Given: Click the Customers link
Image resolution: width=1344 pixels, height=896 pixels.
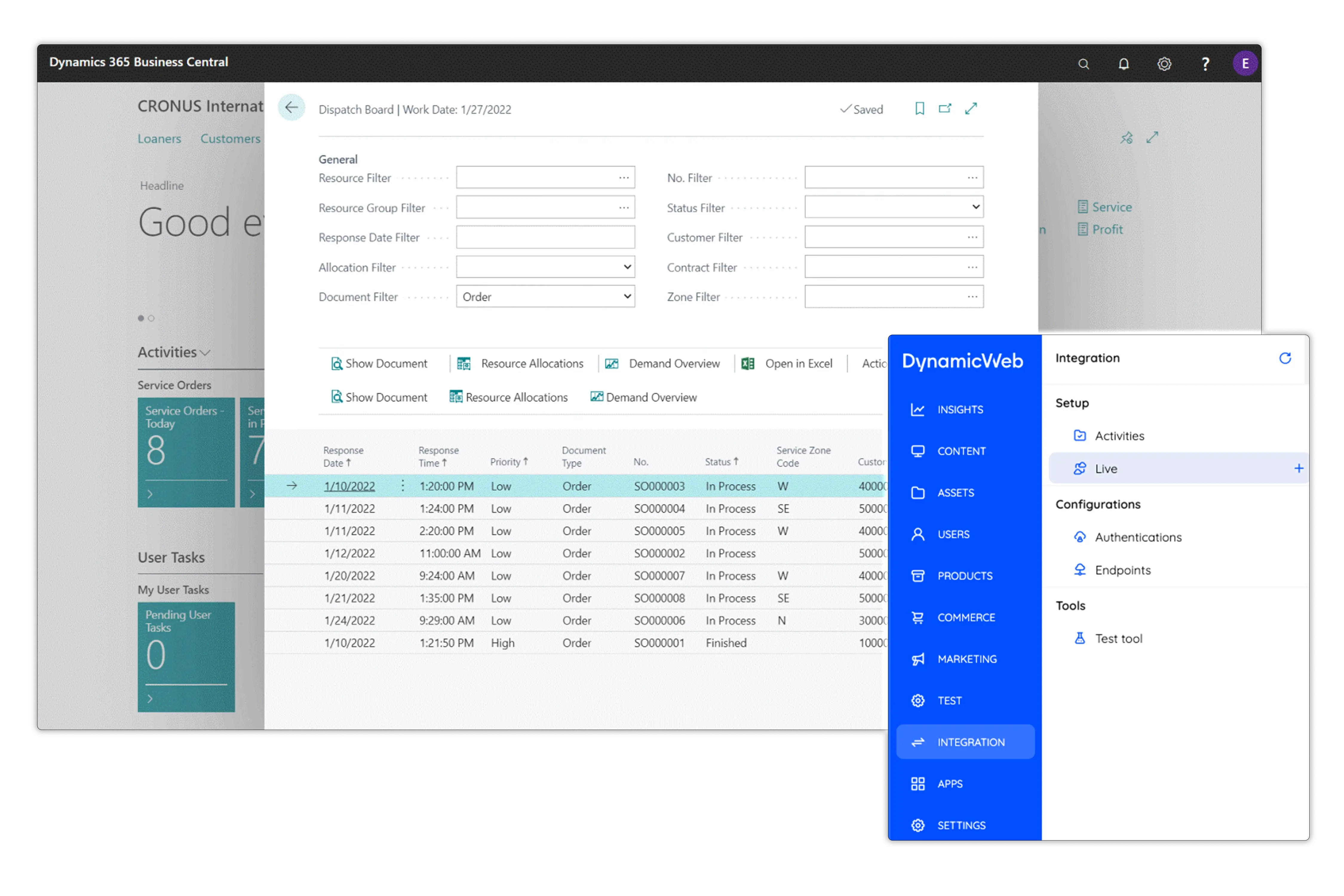Looking at the screenshot, I should (x=230, y=139).
